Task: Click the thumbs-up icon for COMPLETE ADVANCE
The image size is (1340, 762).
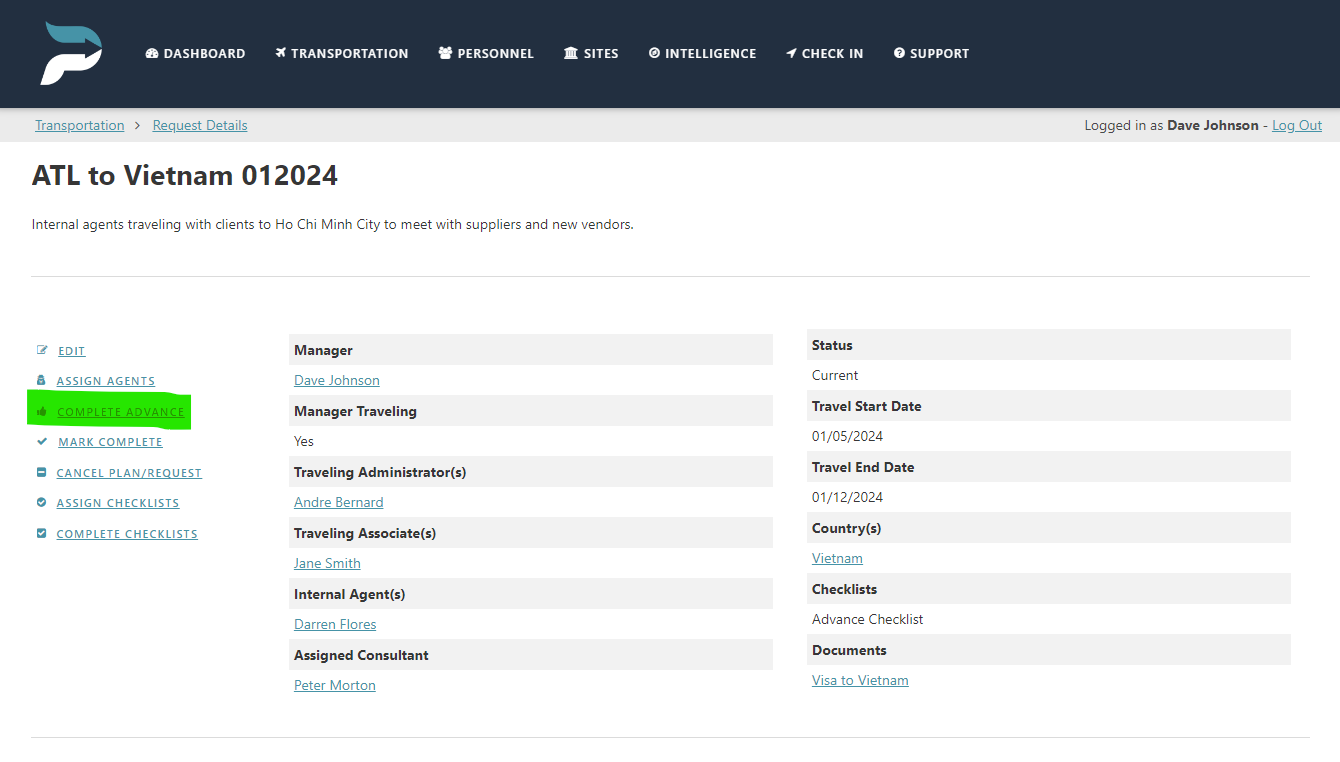Action: [40, 411]
